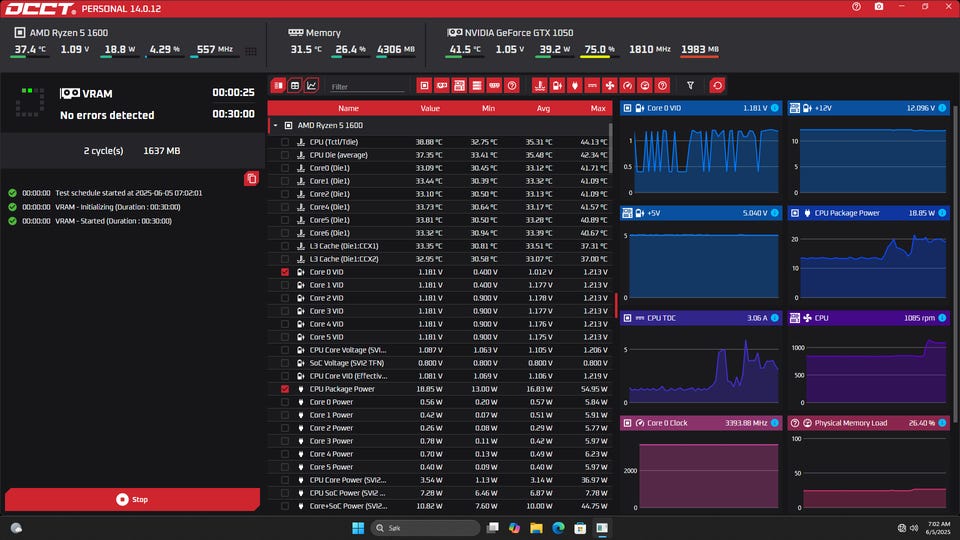Enable the SoC Voltage (SVI2 TFN) checkbox
The height and width of the screenshot is (540, 960).
click(x=285, y=363)
